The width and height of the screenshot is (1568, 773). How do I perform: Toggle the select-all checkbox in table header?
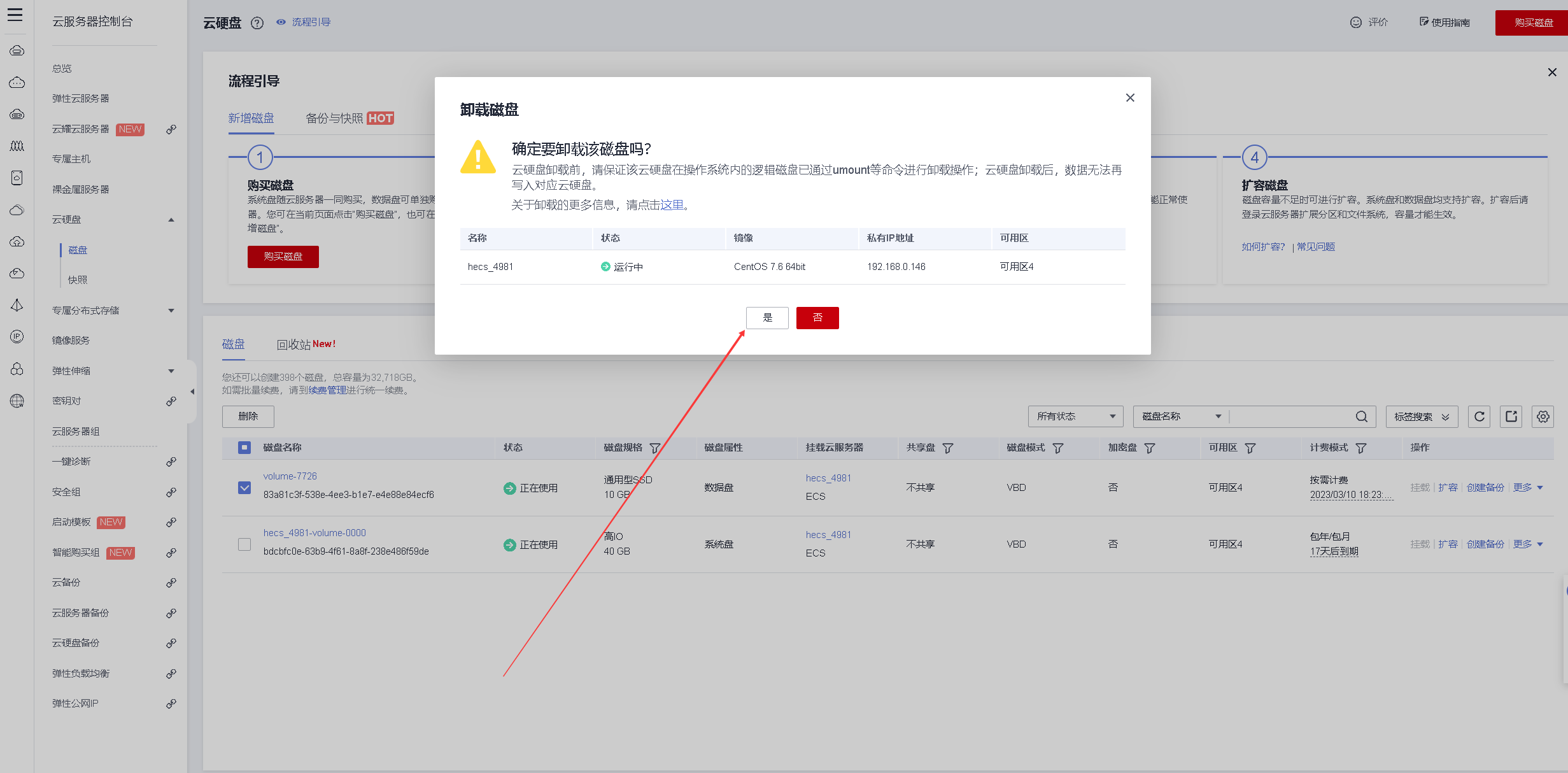[244, 448]
